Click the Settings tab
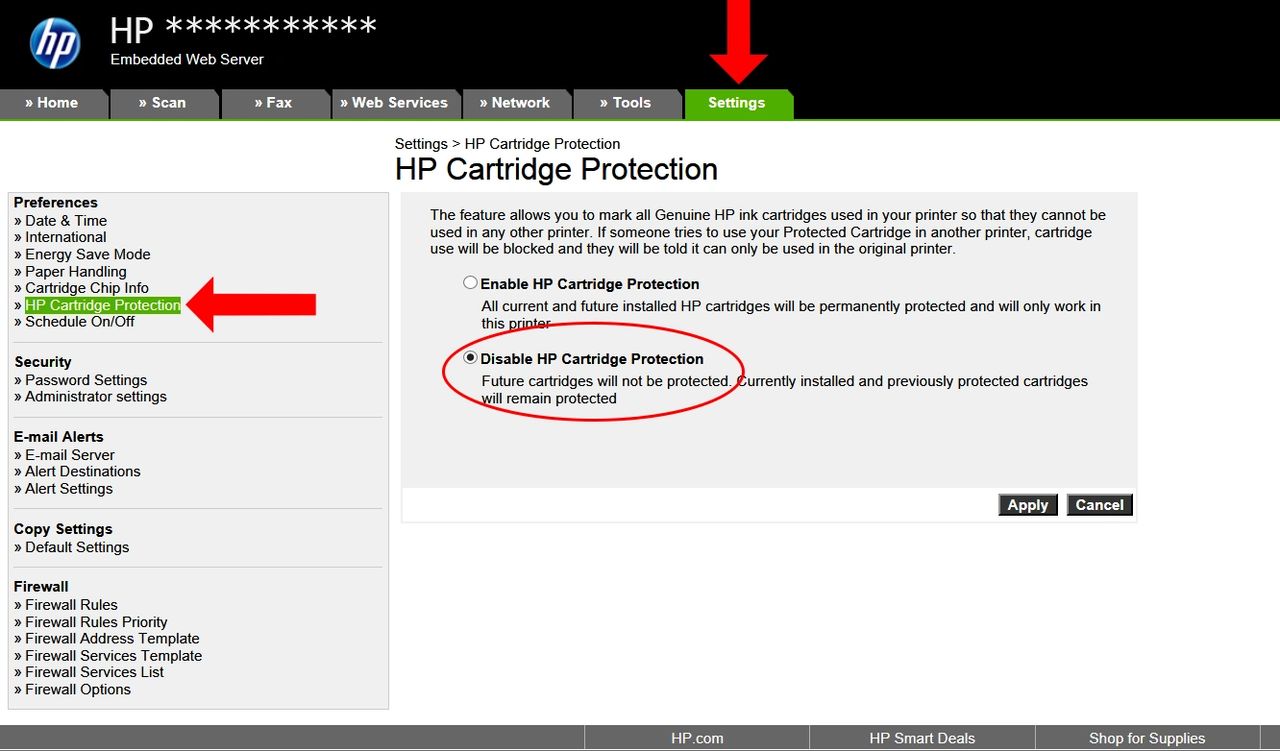 pyautogui.click(x=737, y=103)
